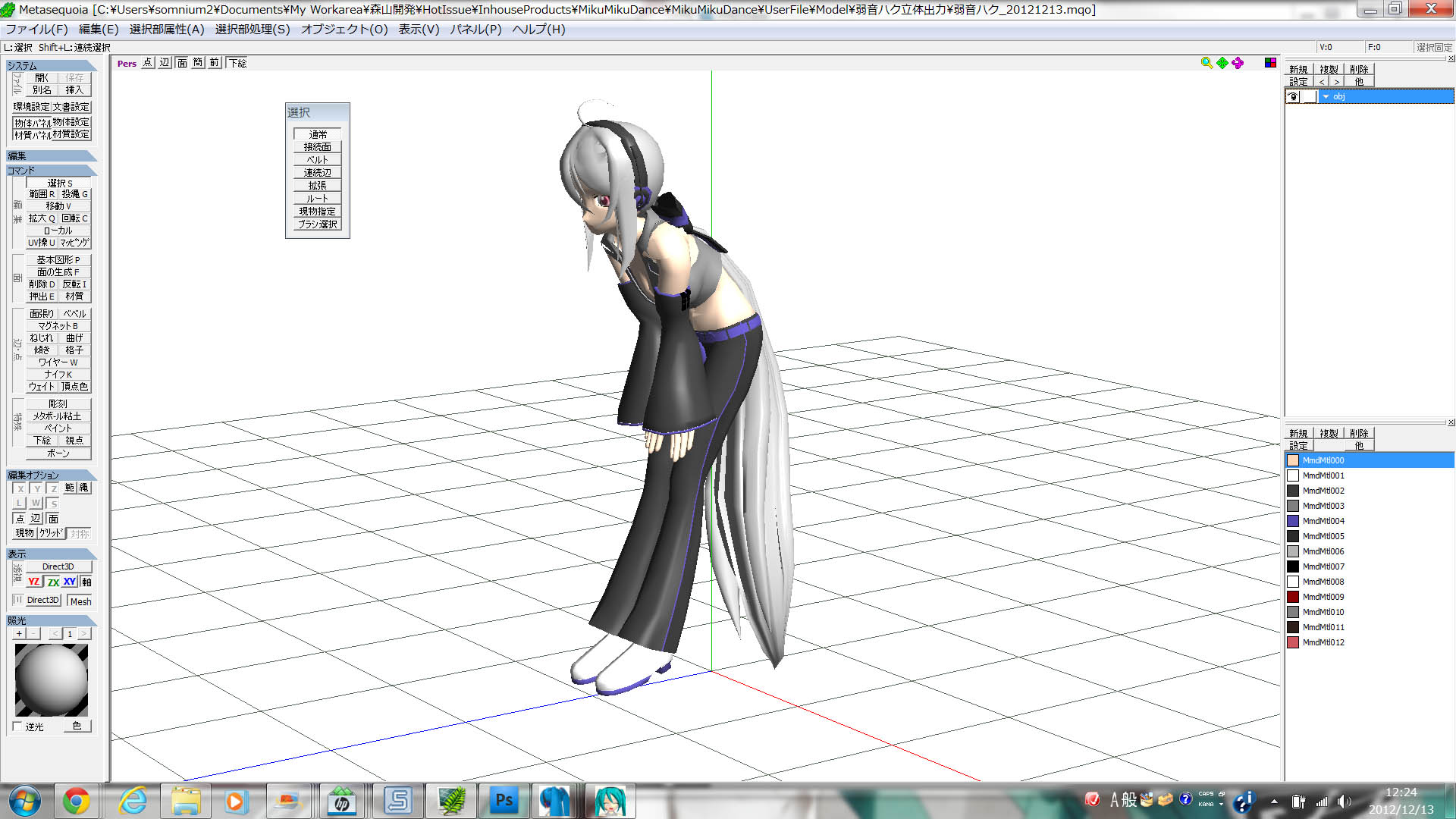Open the HP taskbar application icon
The height and width of the screenshot is (819, 1456).
tap(342, 801)
